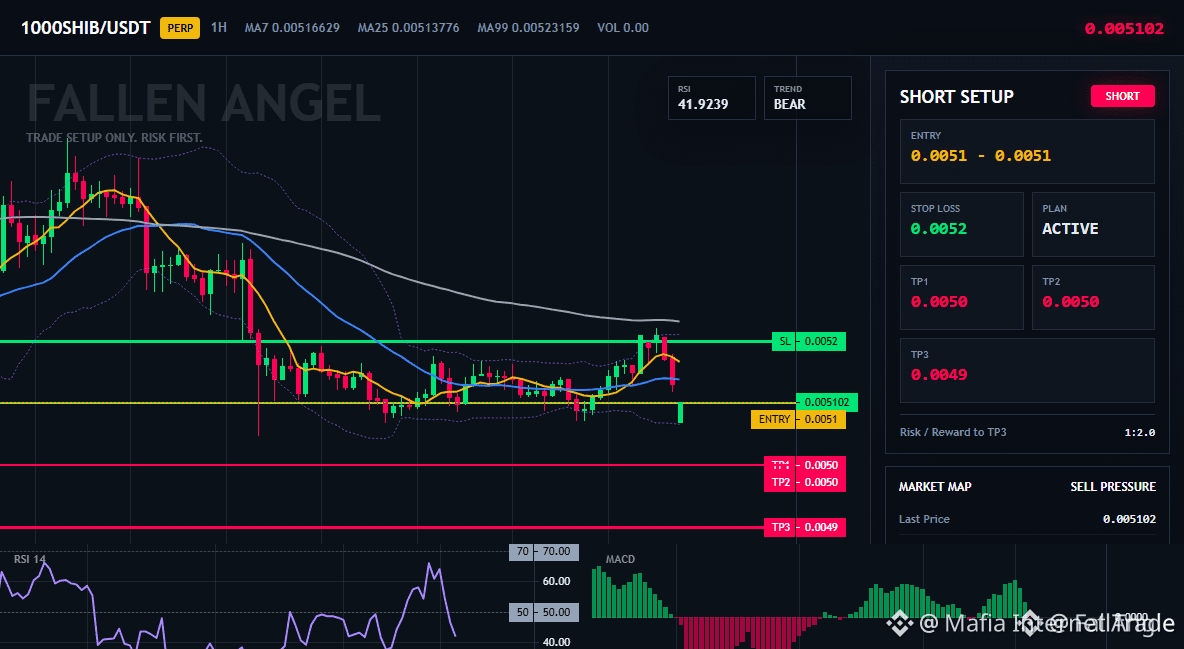Click the MA7 0.00516629 indicator label
The height and width of the screenshot is (649, 1184).
coord(292,28)
